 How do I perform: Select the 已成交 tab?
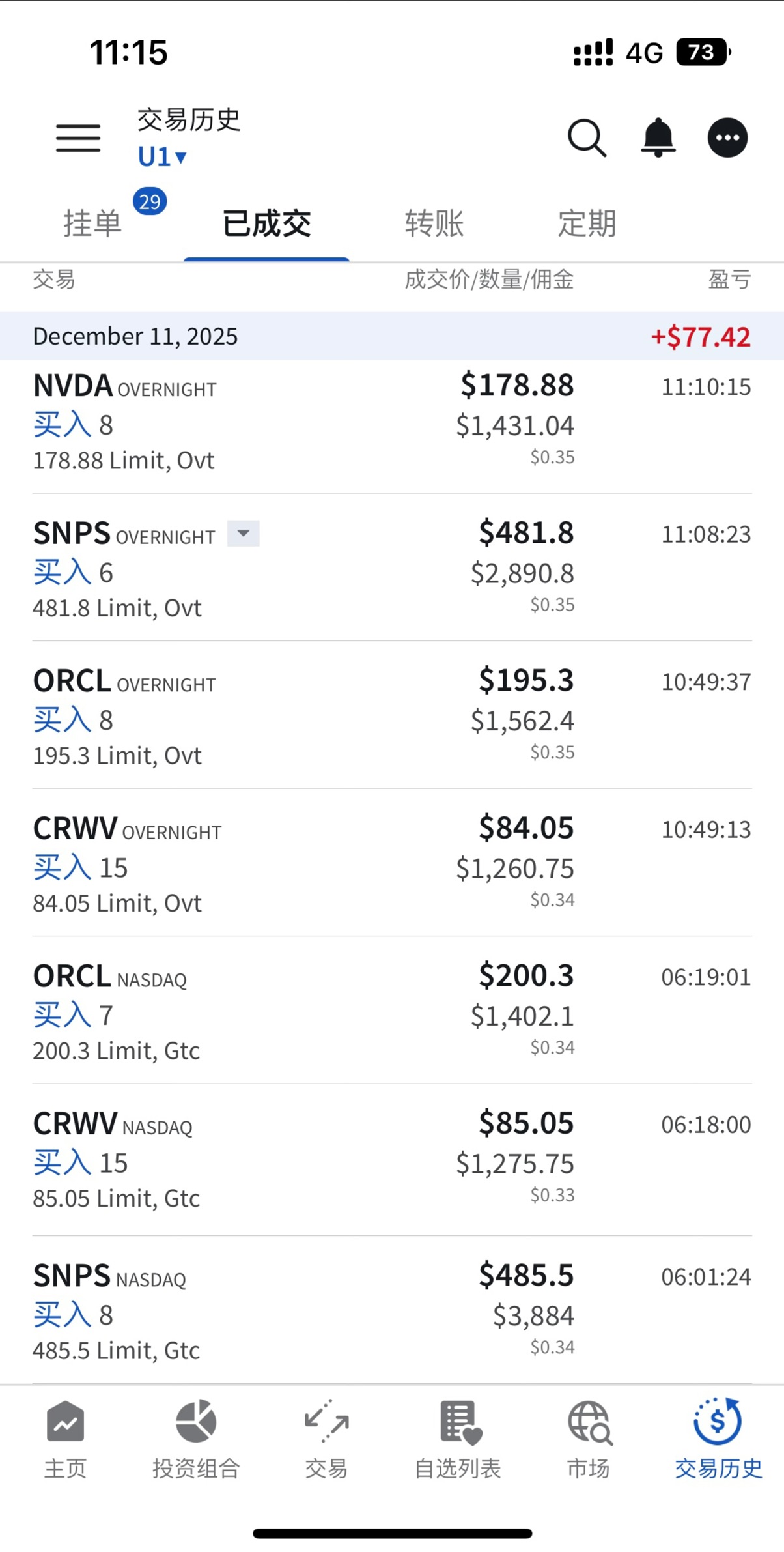coord(267,223)
